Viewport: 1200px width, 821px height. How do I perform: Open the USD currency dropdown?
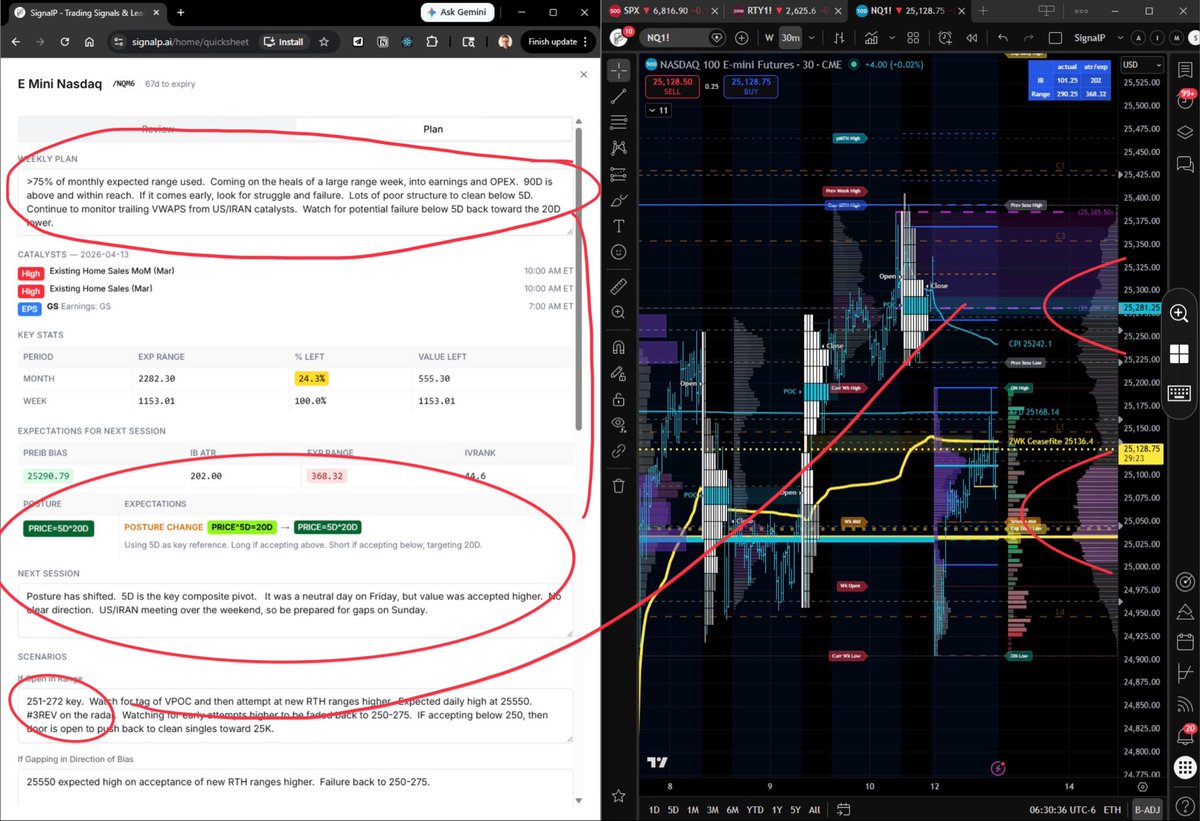(1142, 65)
